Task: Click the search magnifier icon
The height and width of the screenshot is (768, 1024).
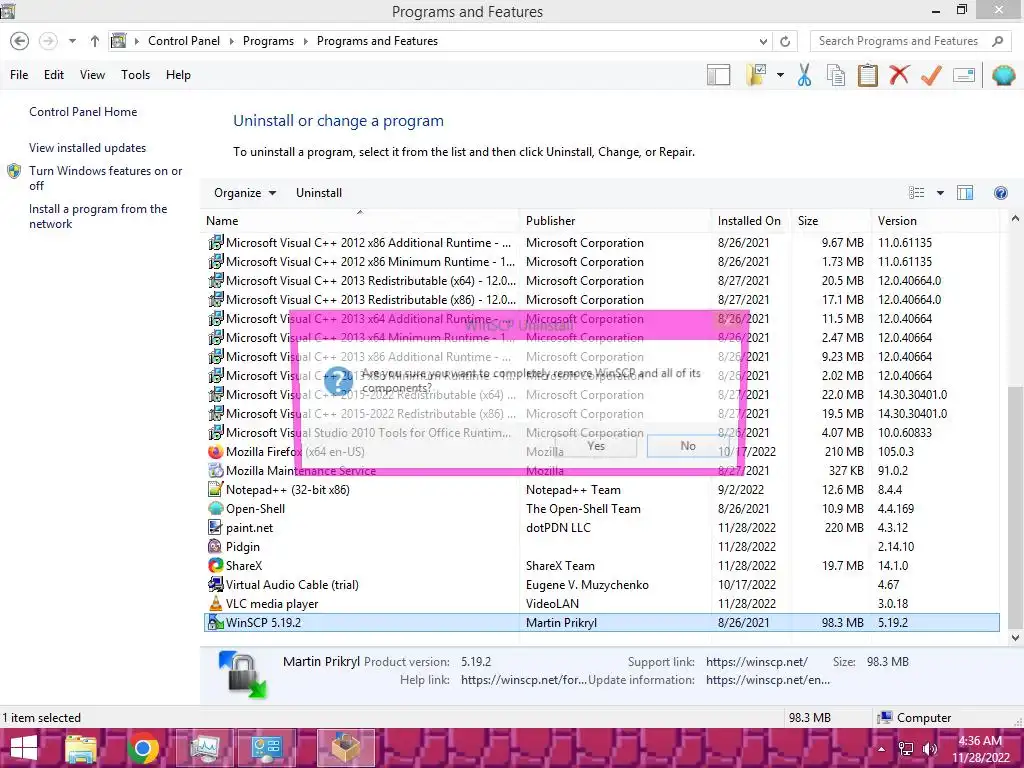Action: click(997, 41)
